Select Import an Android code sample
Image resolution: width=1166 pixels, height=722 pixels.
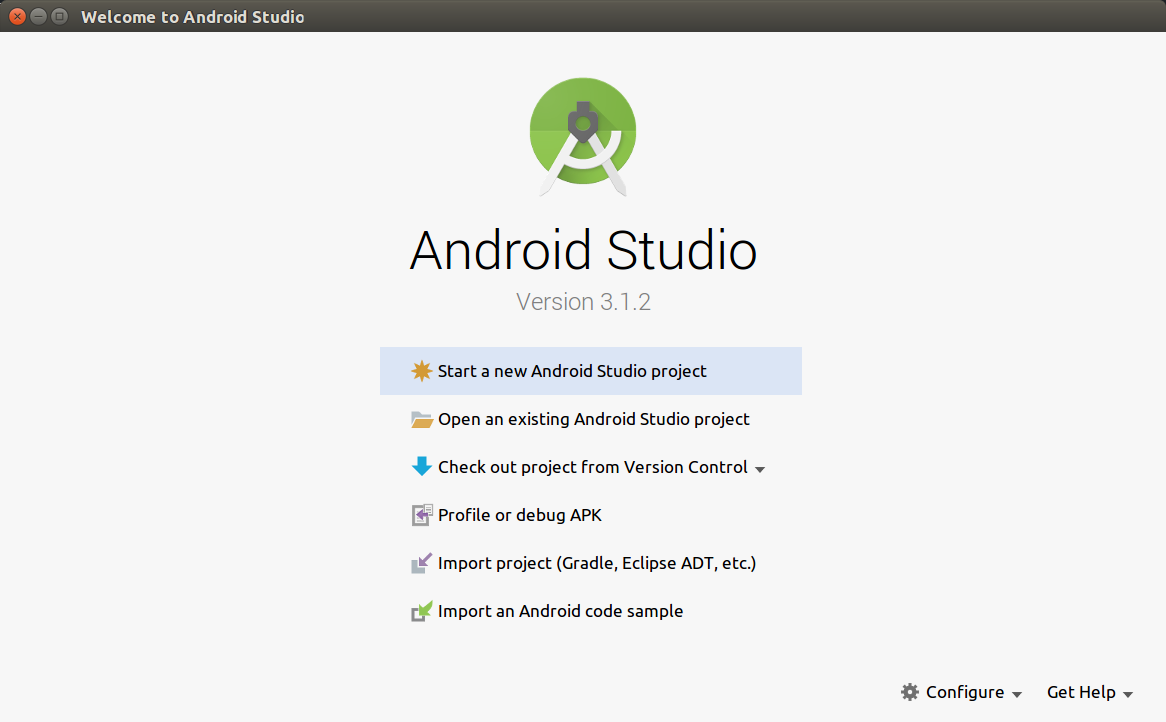pyautogui.click(x=590, y=611)
